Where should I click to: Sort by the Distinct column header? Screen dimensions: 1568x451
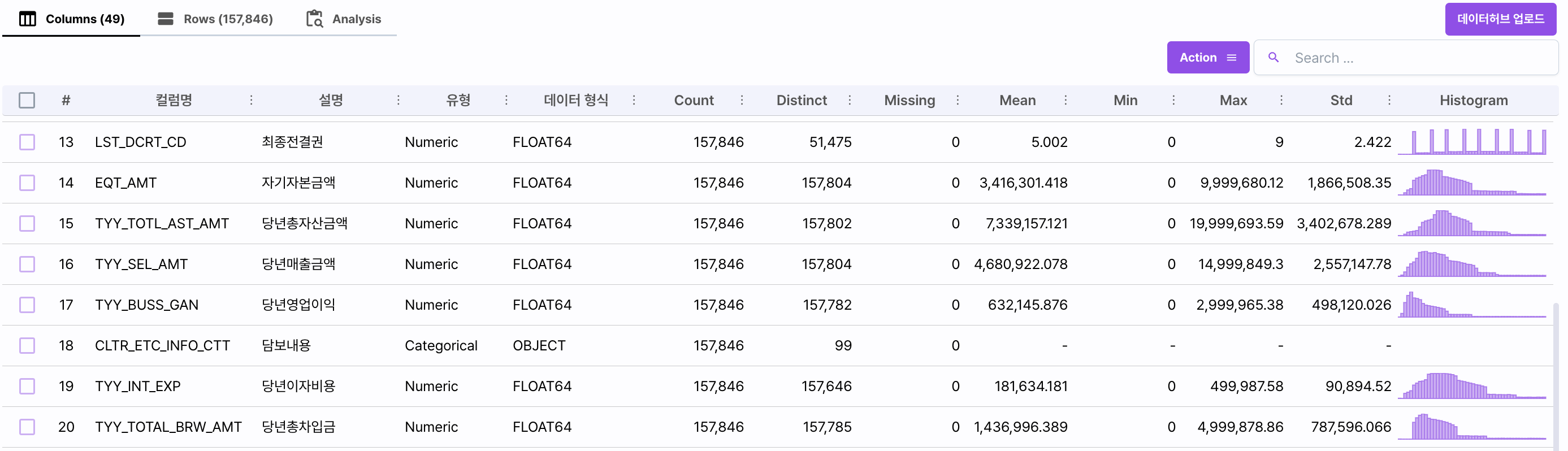click(801, 101)
